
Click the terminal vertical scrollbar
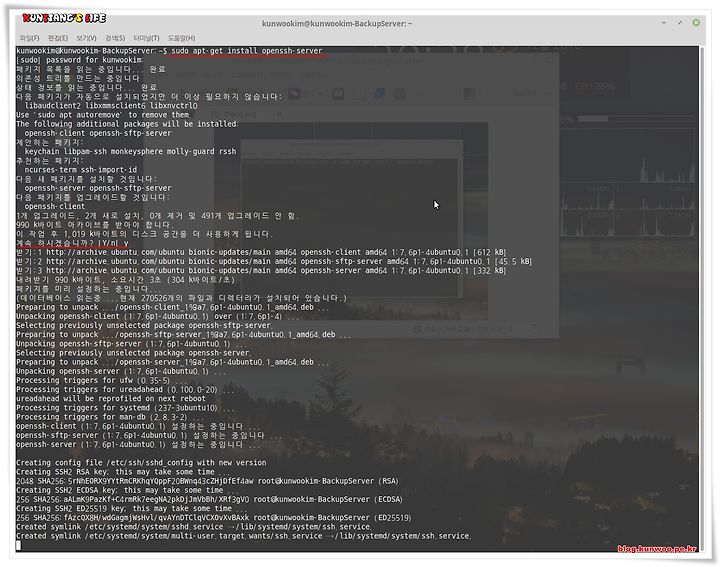tap(701, 298)
